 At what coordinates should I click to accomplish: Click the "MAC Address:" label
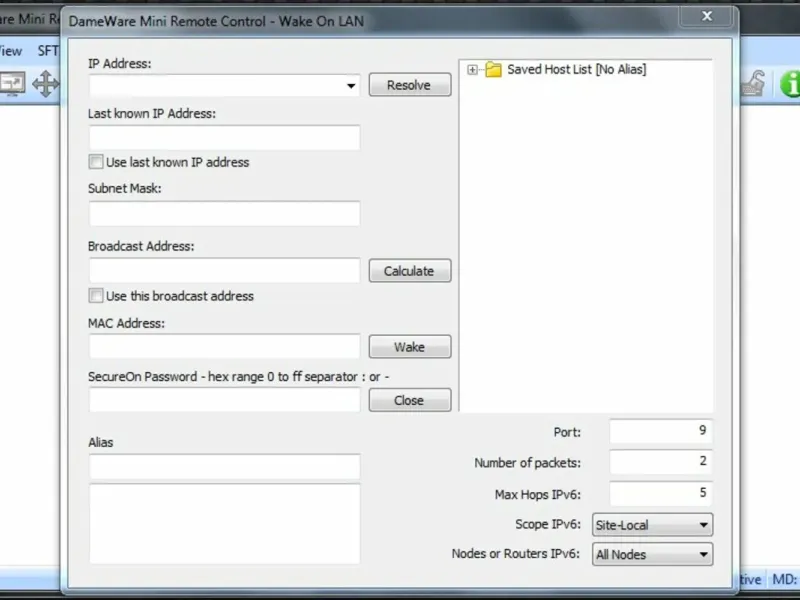(x=127, y=323)
